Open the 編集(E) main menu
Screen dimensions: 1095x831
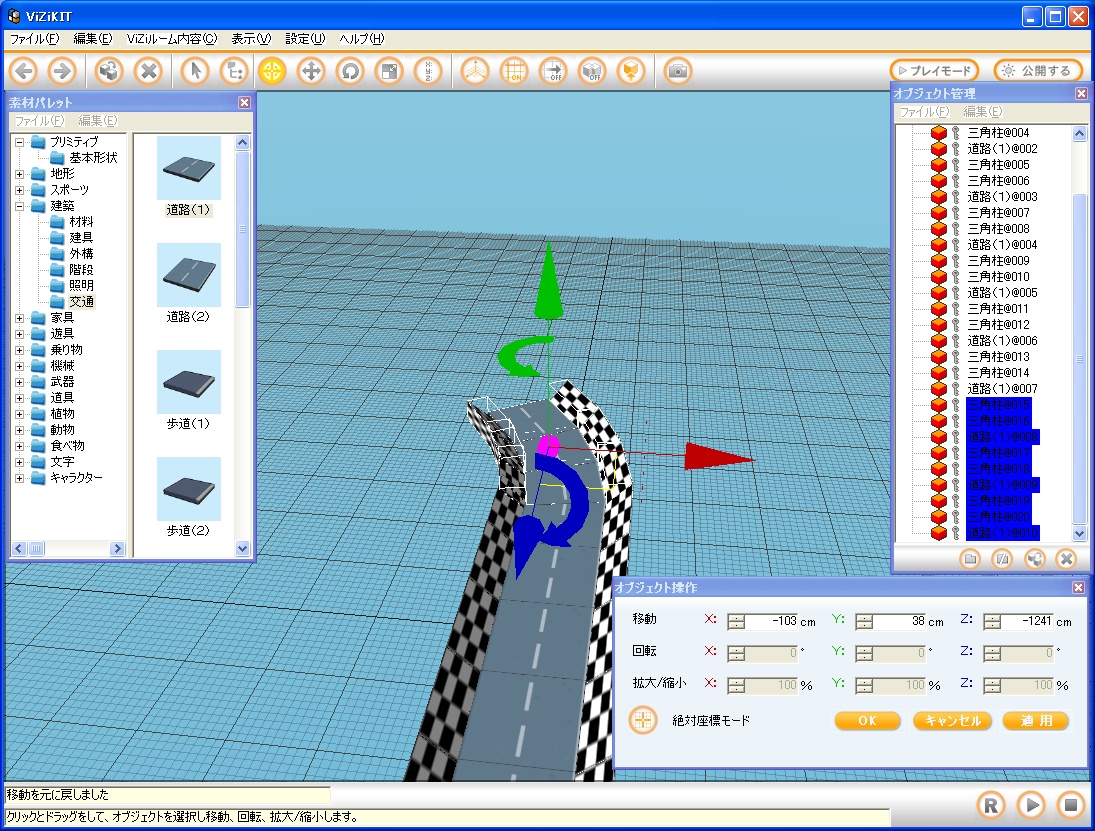point(93,39)
